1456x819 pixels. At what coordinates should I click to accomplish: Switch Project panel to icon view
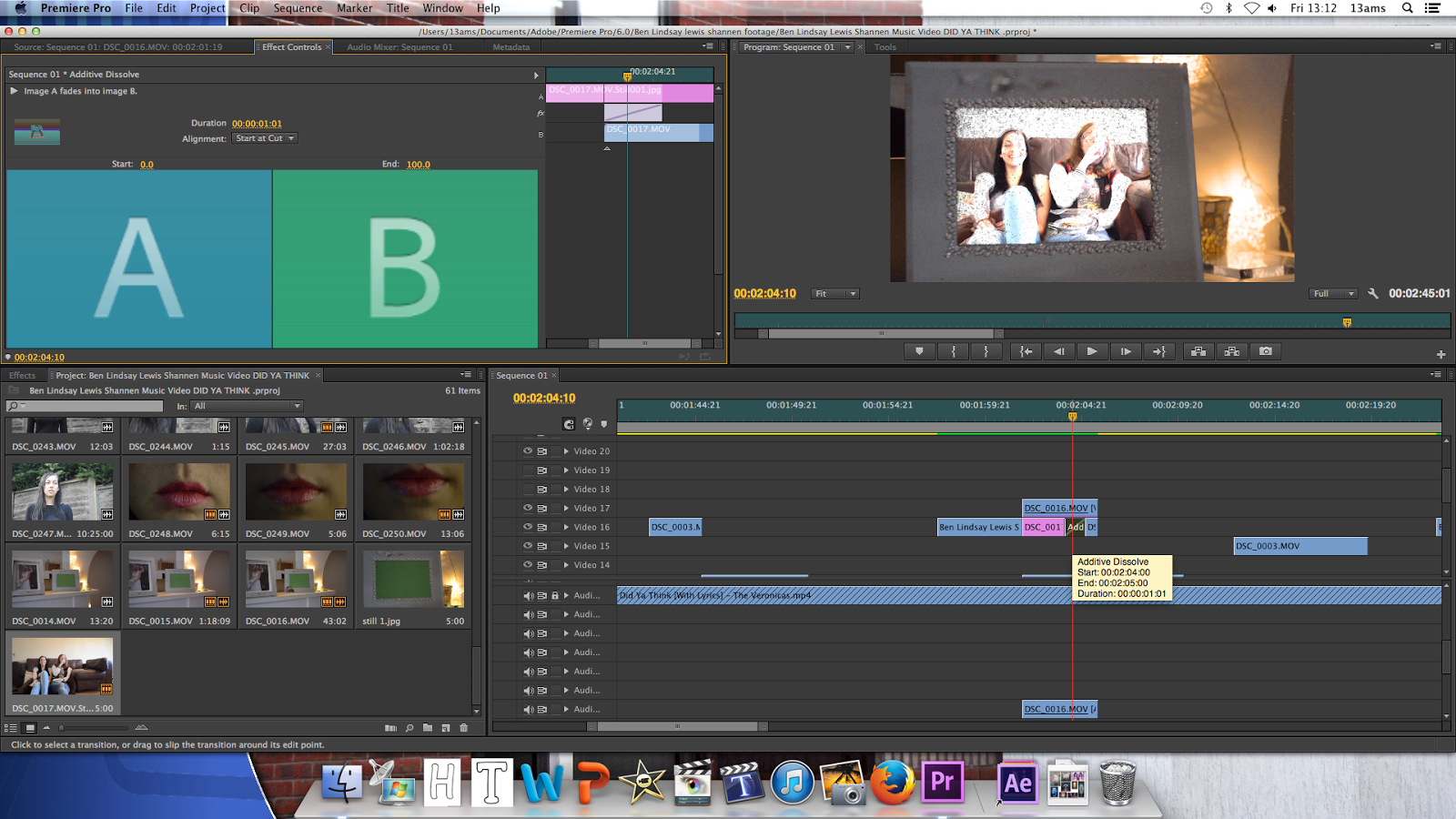30,728
